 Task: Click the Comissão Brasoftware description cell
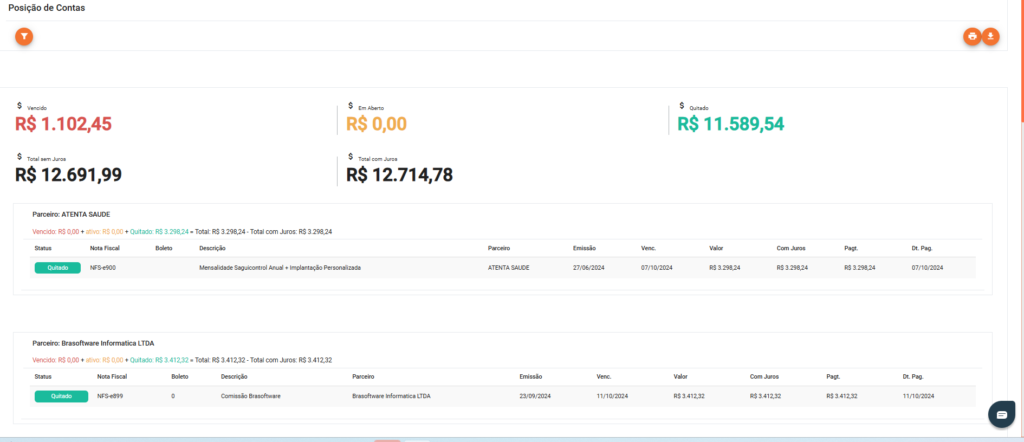click(x=251, y=396)
